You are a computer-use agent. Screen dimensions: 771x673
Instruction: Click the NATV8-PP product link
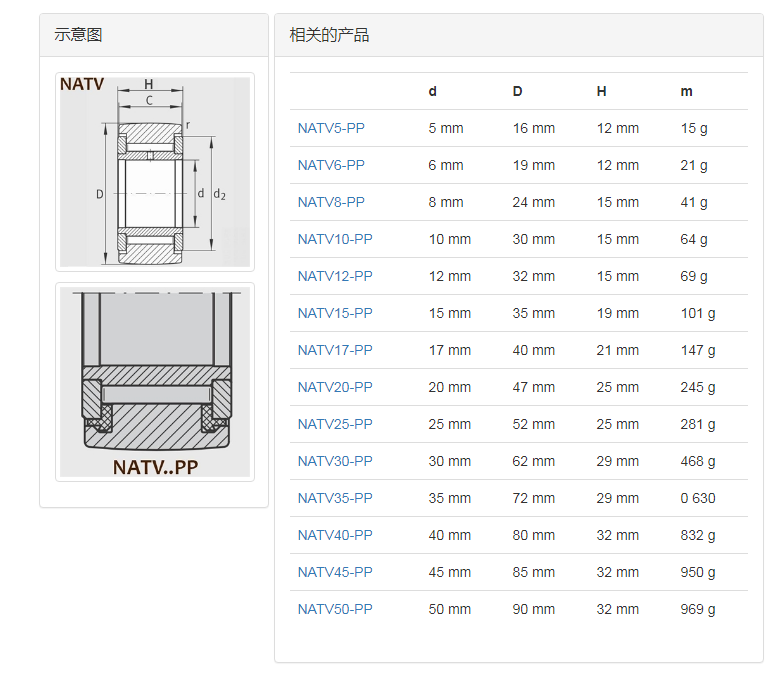tap(330, 202)
